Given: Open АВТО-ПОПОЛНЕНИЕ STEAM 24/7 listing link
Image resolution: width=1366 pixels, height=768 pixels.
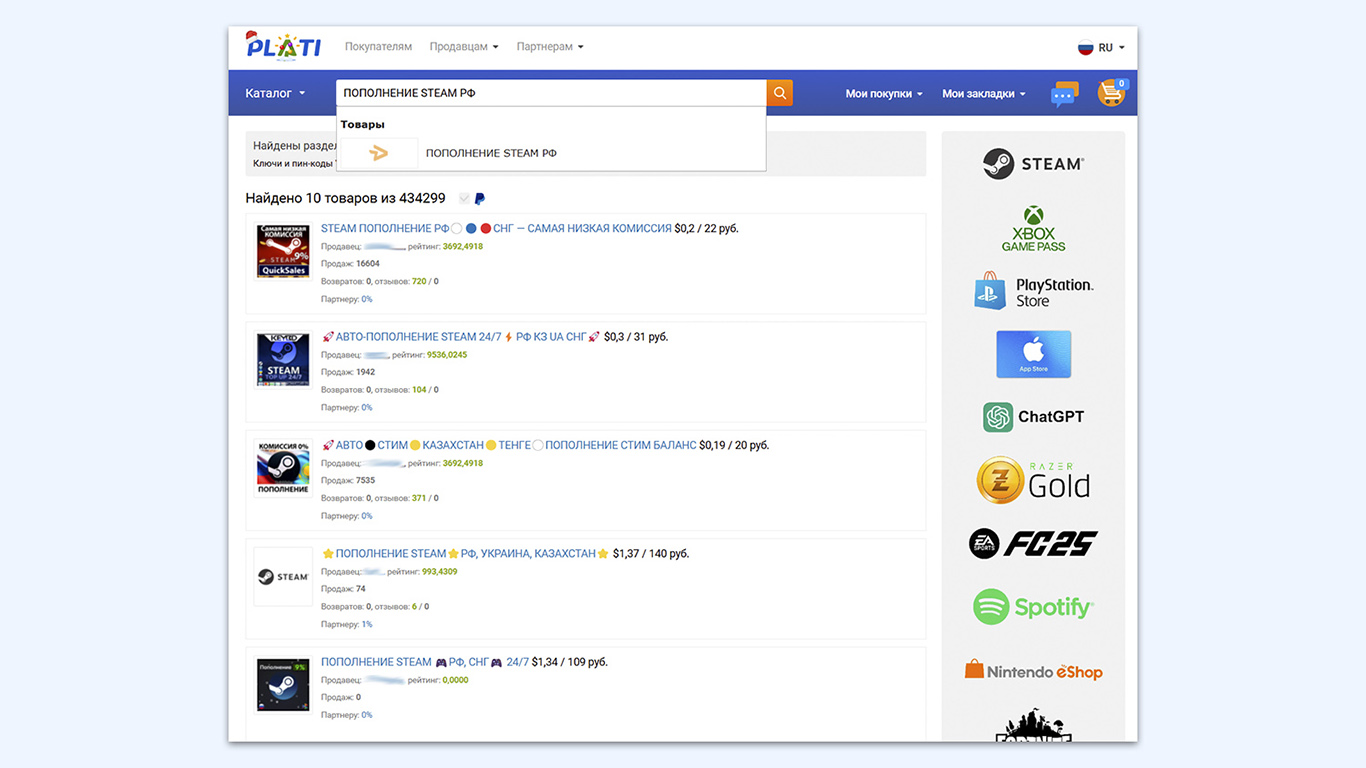Looking at the screenshot, I should [461, 337].
